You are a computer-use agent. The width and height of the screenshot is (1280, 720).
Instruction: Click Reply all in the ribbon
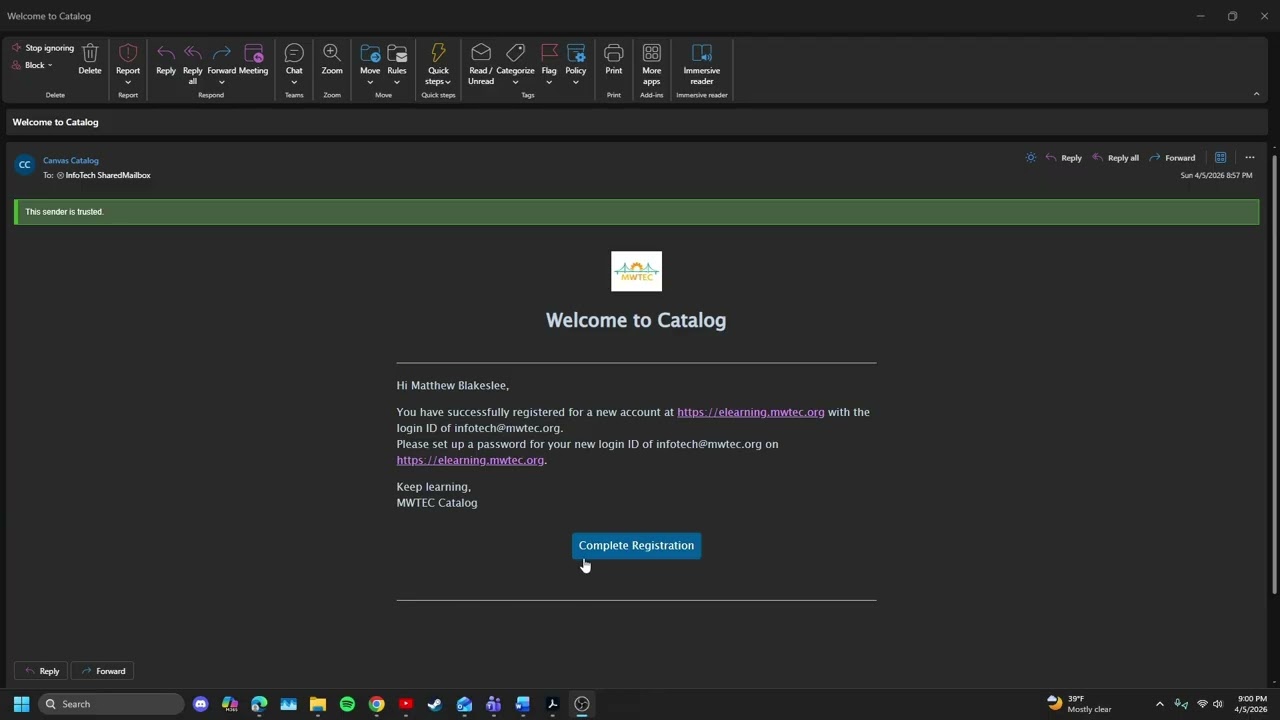click(193, 64)
